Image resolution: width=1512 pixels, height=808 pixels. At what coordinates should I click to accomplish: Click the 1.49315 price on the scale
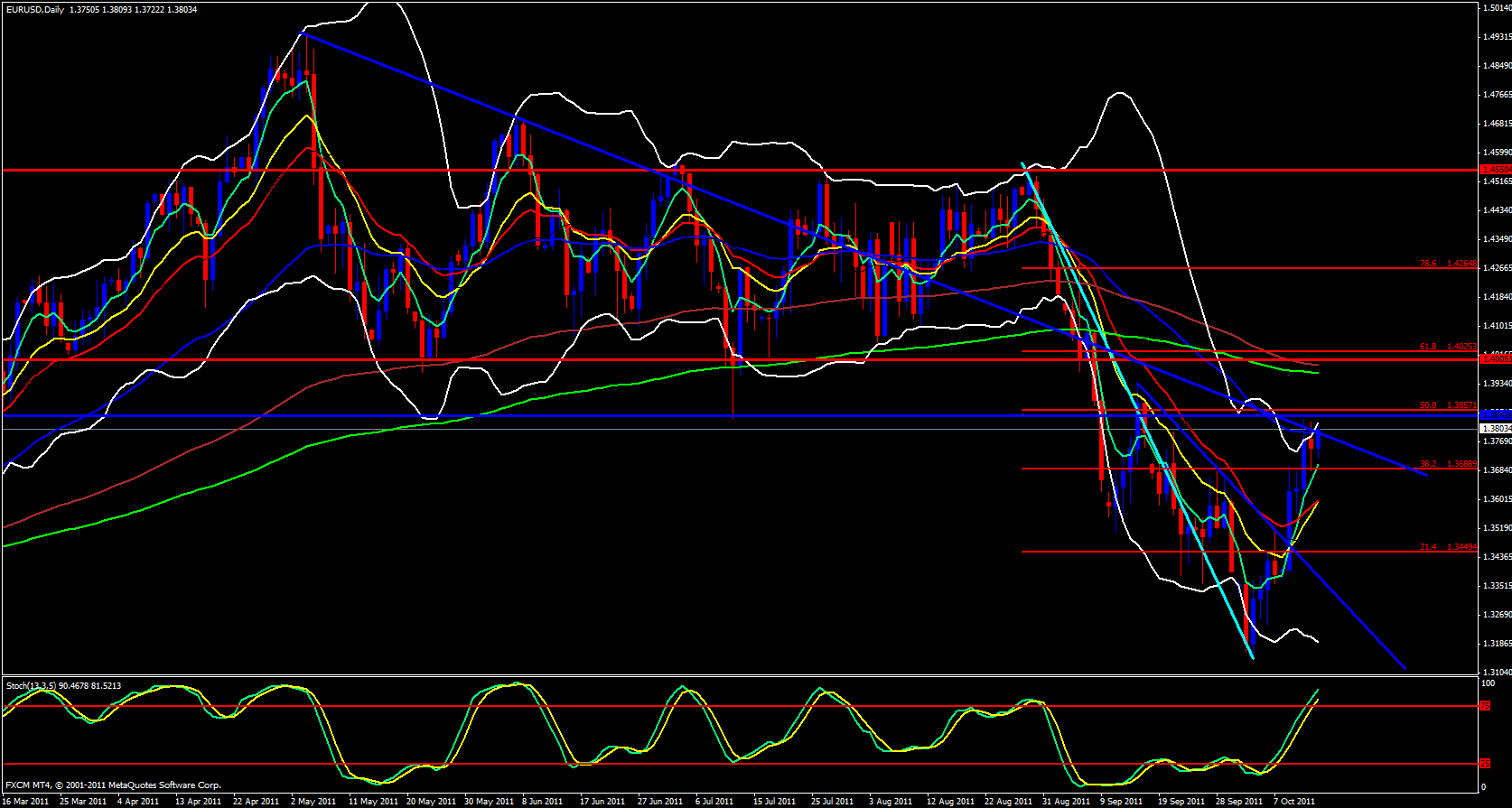pos(1497,37)
